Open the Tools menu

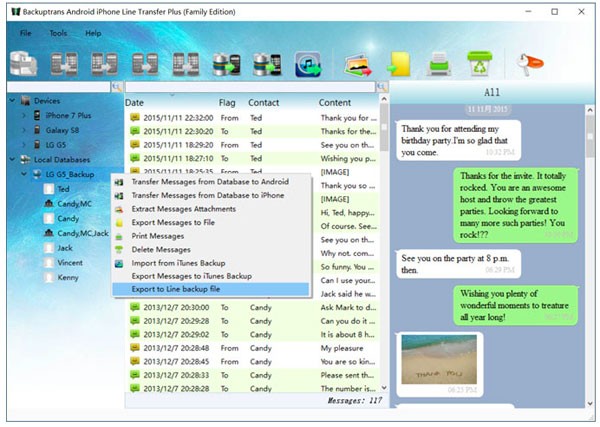[58, 33]
